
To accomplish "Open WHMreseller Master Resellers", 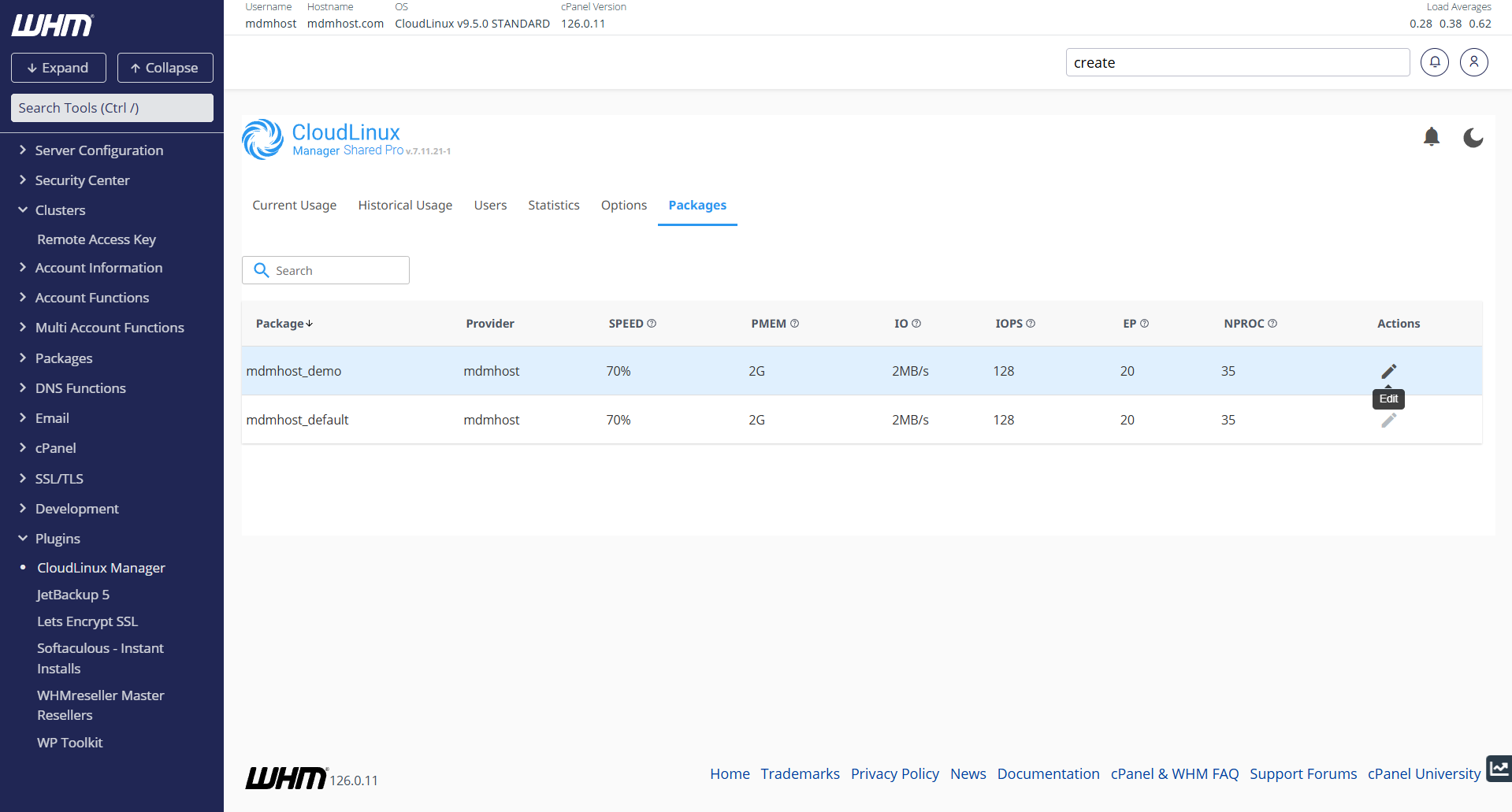I will point(100,705).
